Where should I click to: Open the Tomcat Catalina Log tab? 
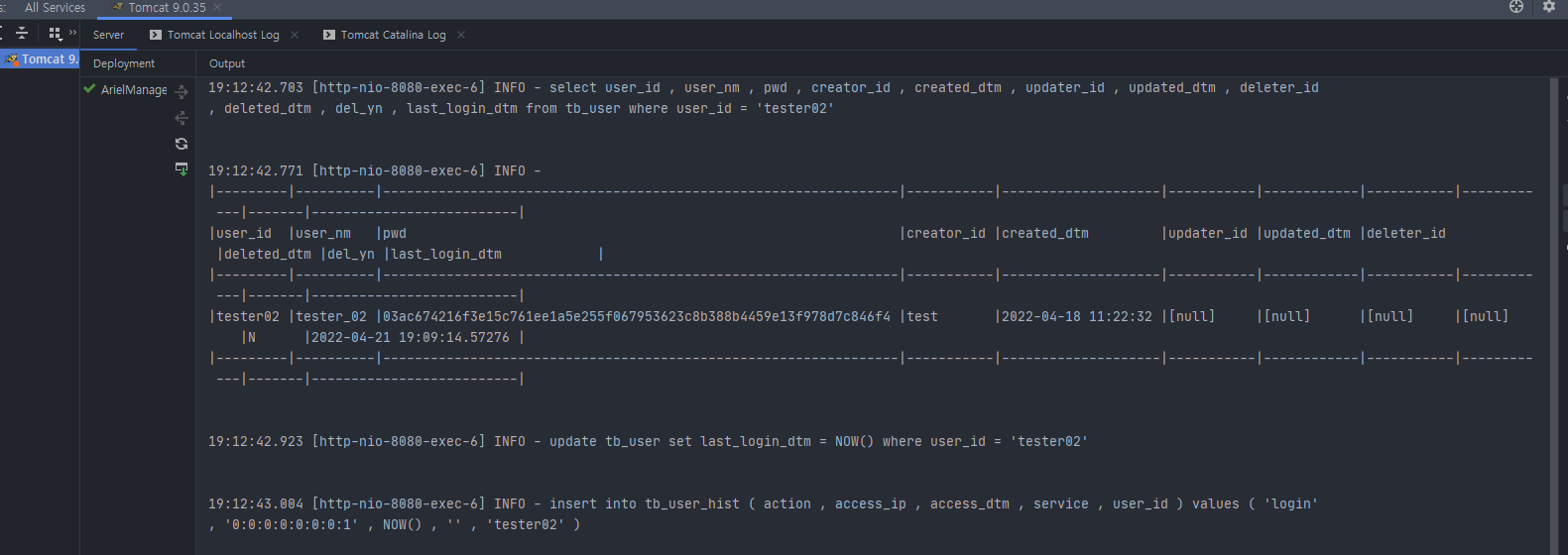pos(393,35)
